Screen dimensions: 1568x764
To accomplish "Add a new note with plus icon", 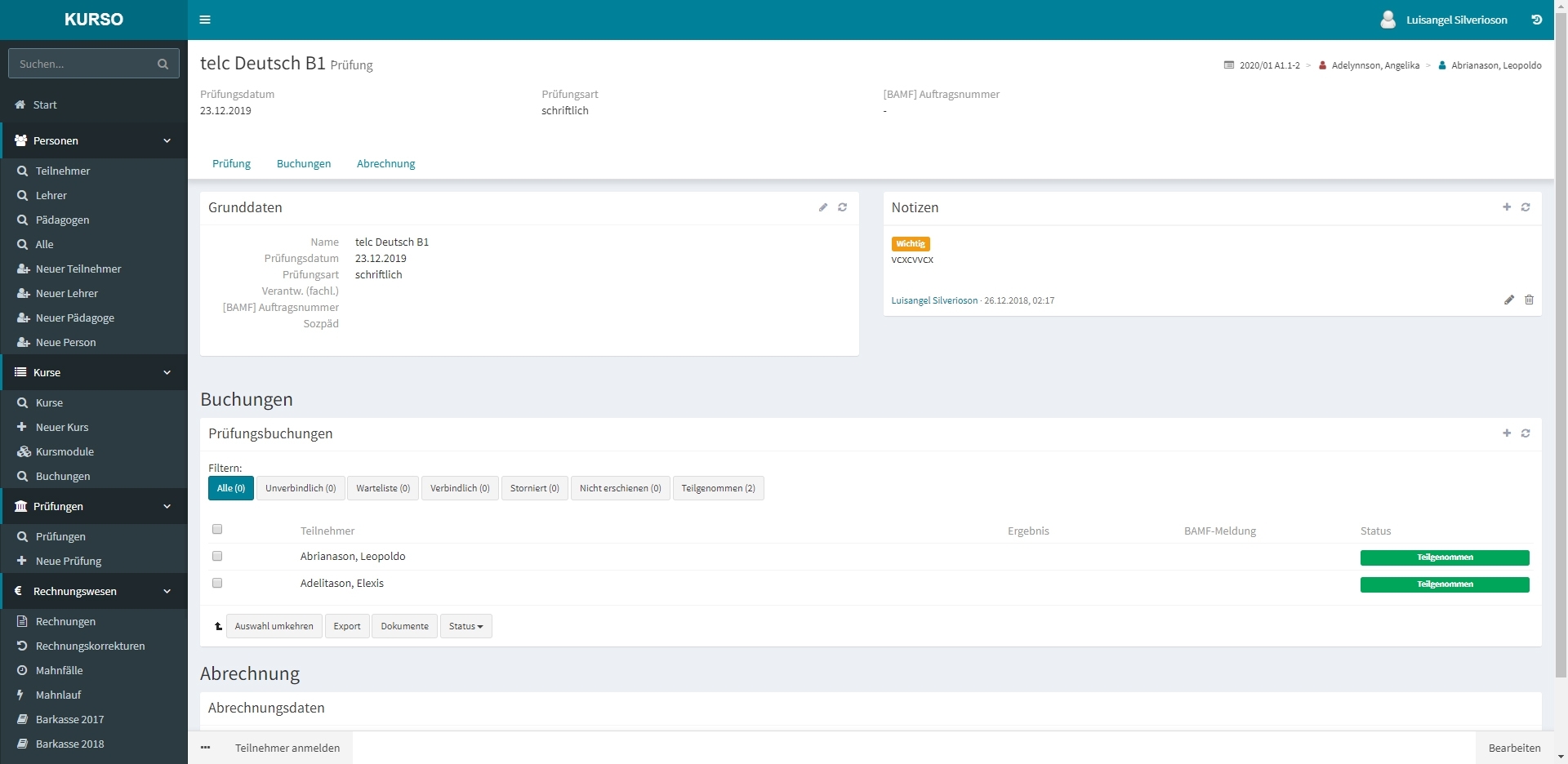I will tap(1507, 207).
